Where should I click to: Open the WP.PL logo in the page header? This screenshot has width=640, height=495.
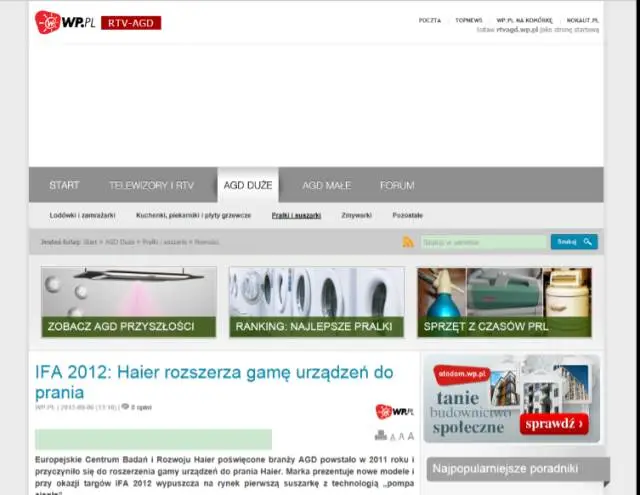(x=65, y=22)
